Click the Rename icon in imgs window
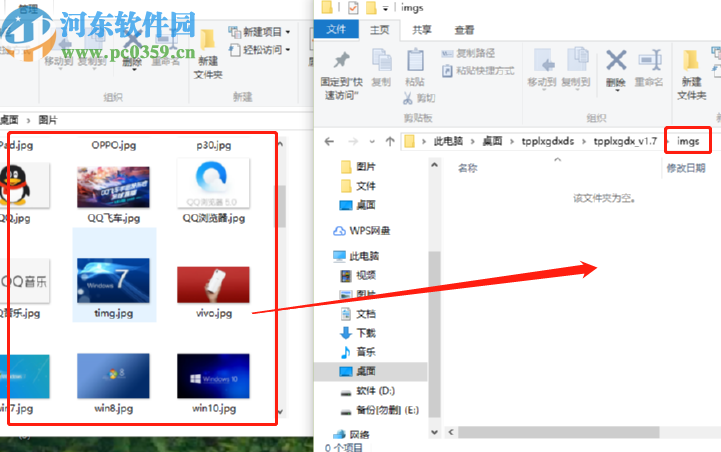 [x=649, y=60]
